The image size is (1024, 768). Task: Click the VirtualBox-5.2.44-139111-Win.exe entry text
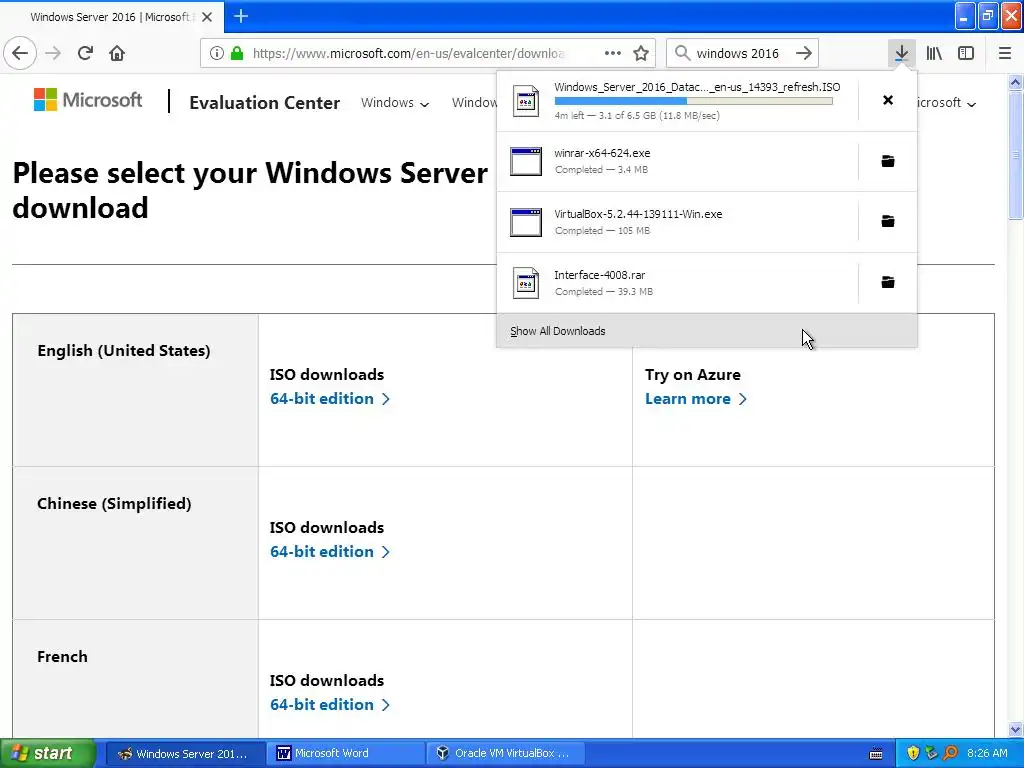[638, 214]
